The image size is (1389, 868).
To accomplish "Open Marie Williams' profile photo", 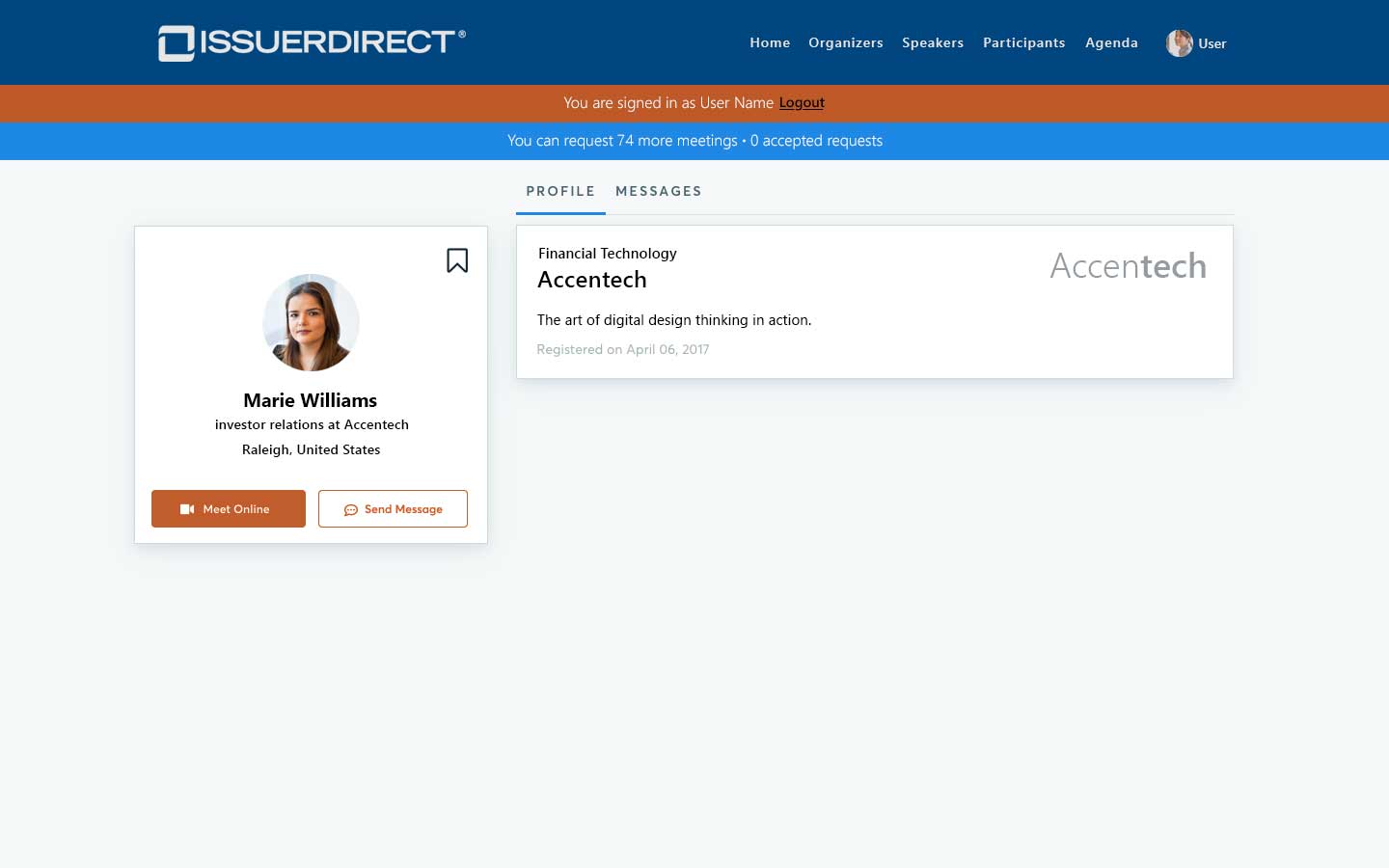I will click(311, 322).
